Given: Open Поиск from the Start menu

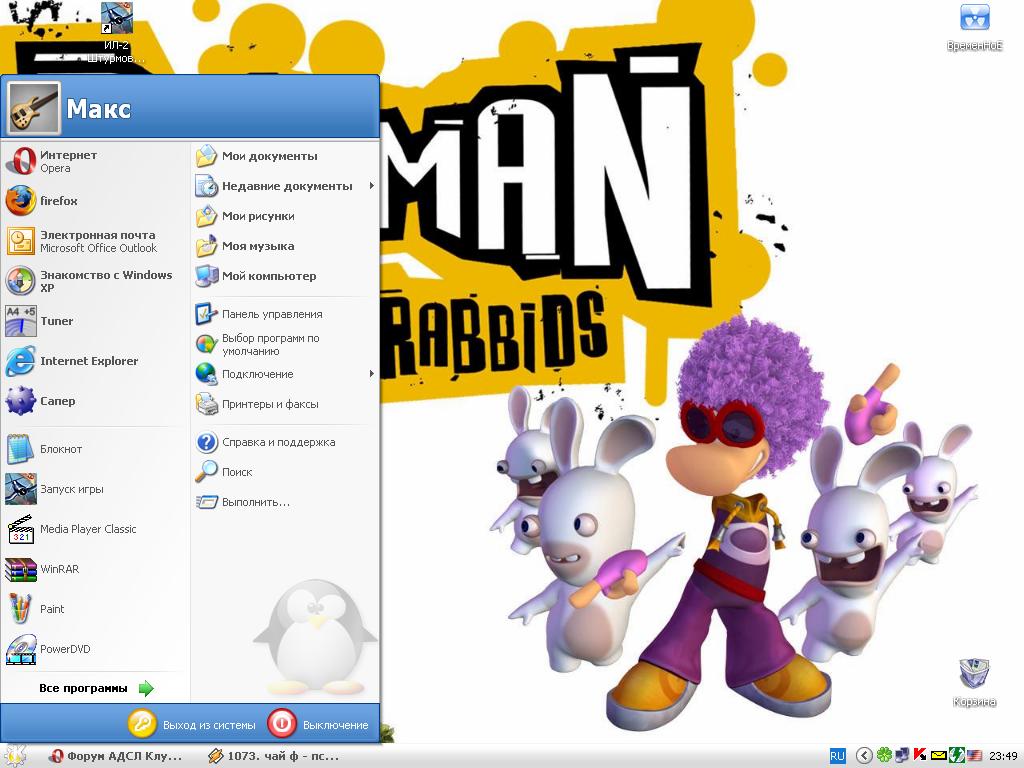Looking at the screenshot, I should pos(285,472).
